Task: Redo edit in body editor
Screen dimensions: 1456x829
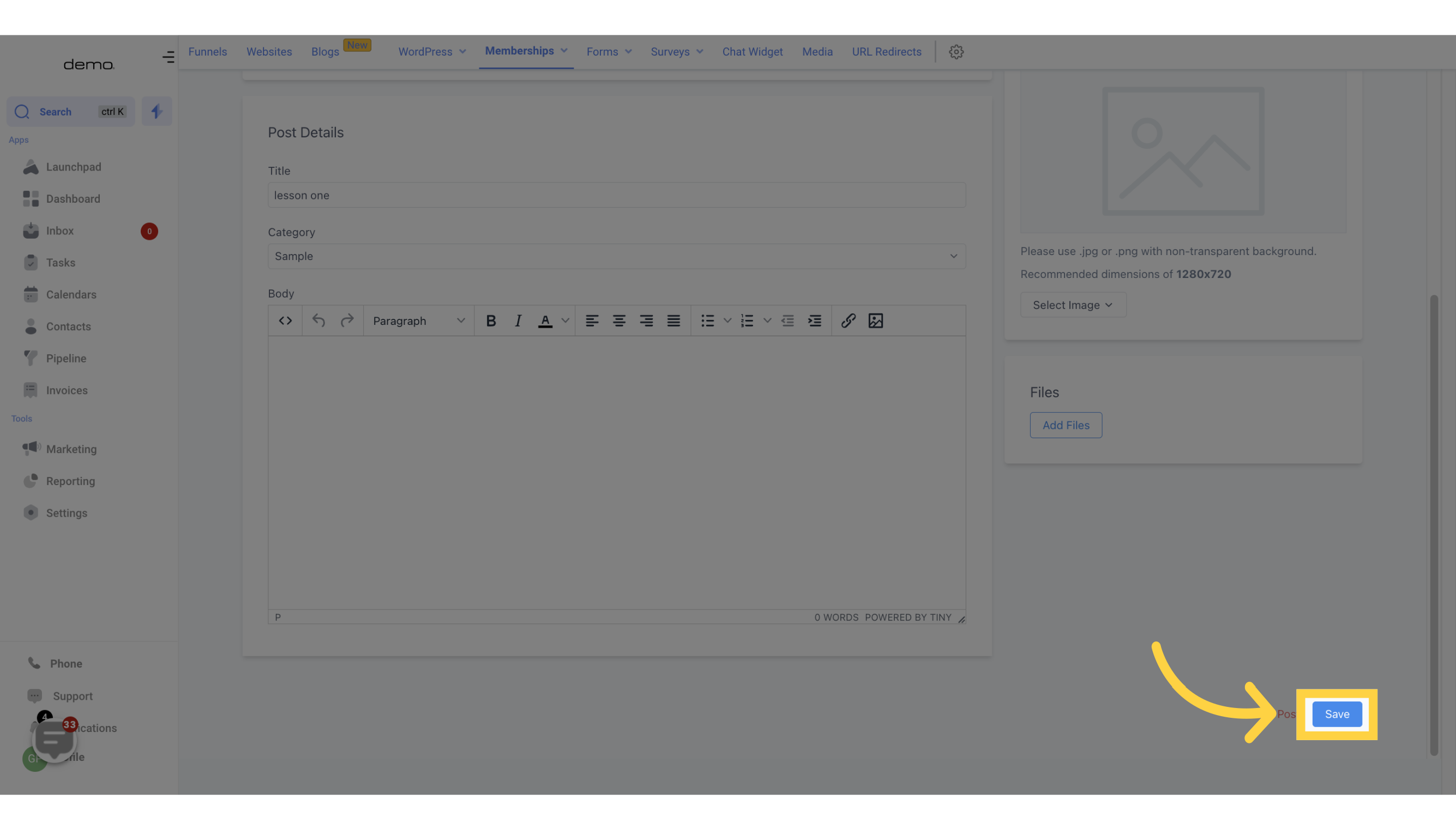Action: coord(347,320)
